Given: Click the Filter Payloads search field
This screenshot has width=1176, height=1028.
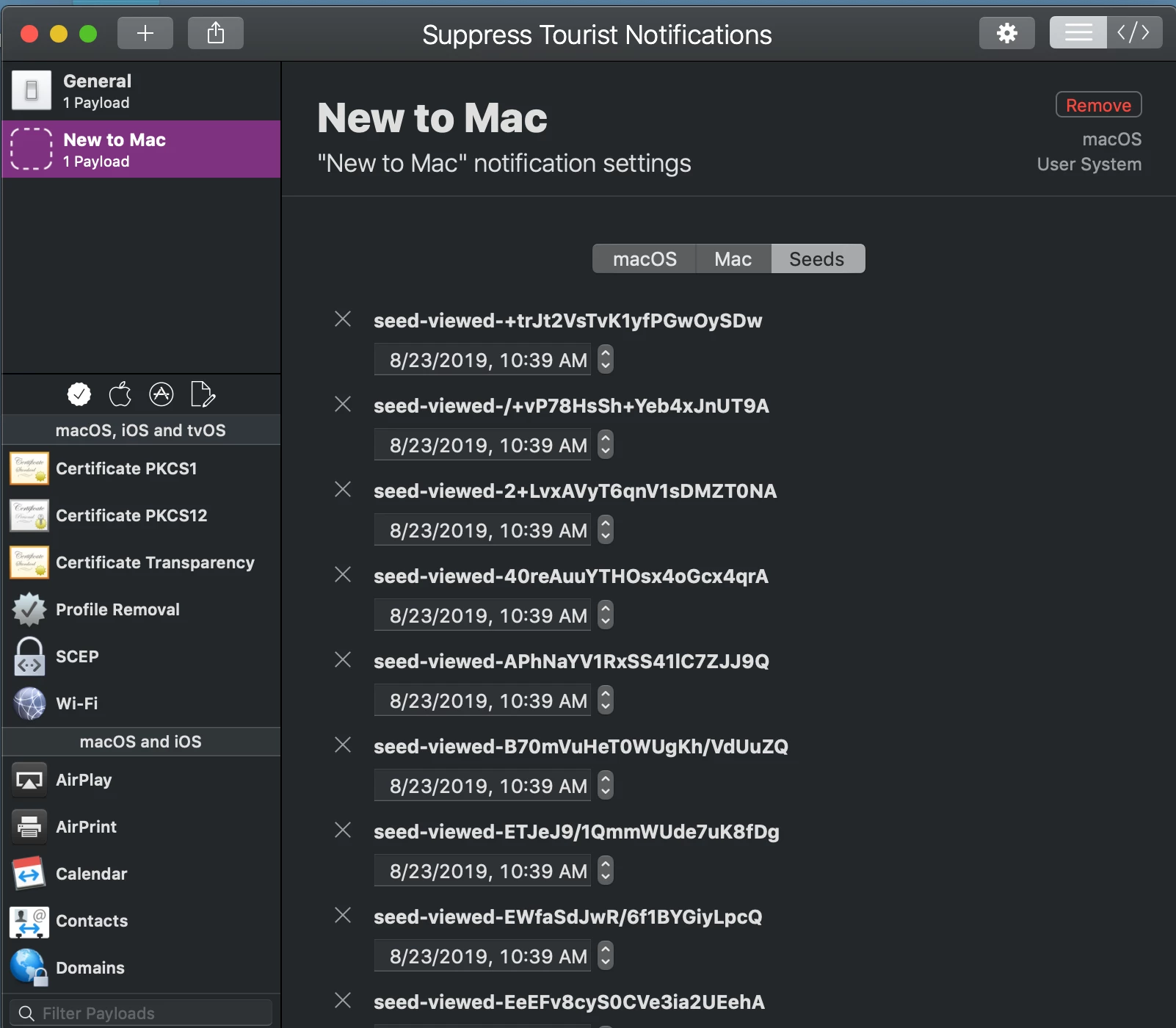Looking at the screenshot, I should [141, 1013].
